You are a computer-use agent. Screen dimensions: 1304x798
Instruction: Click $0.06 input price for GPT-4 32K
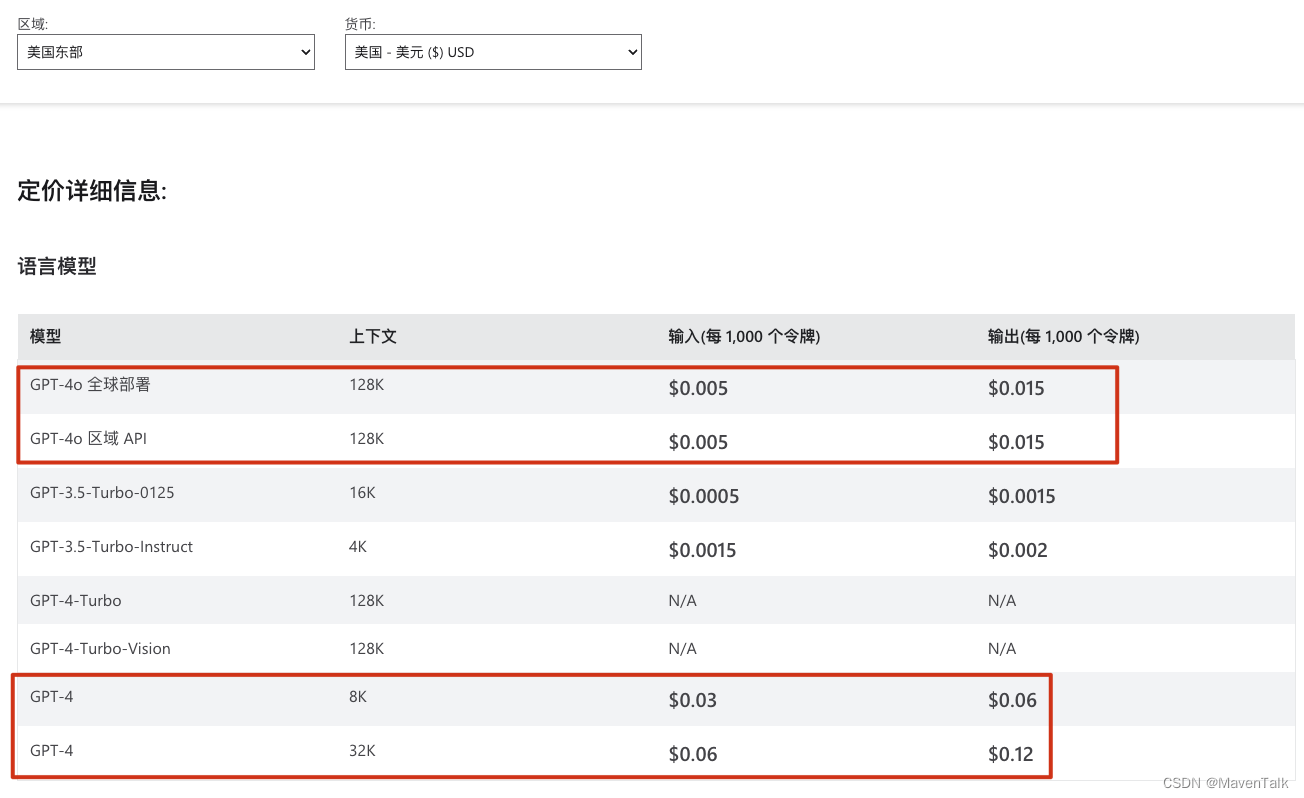pyautogui.click(x=693, y=754)
